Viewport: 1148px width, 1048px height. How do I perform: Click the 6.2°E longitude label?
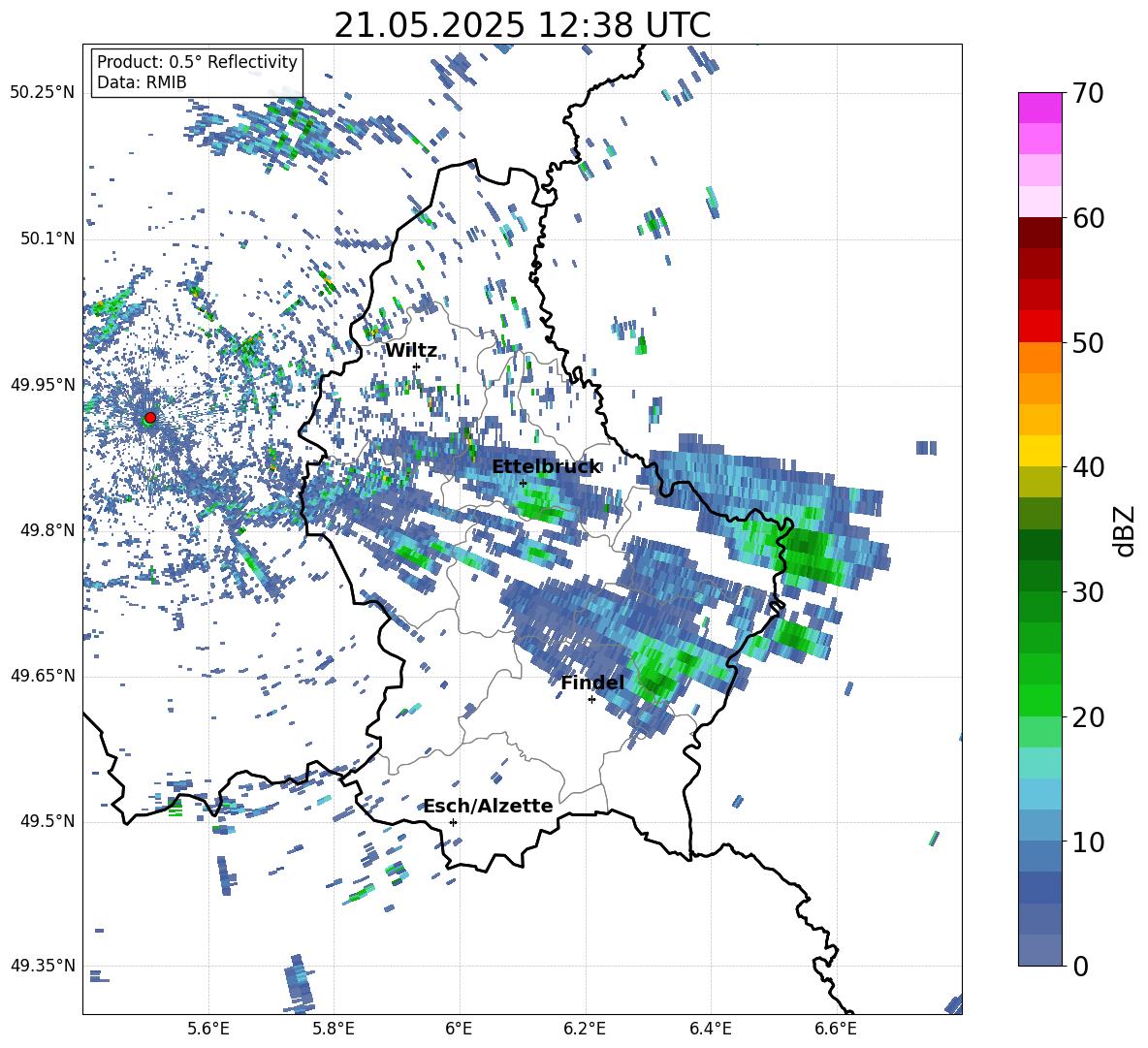point(585,1029)
